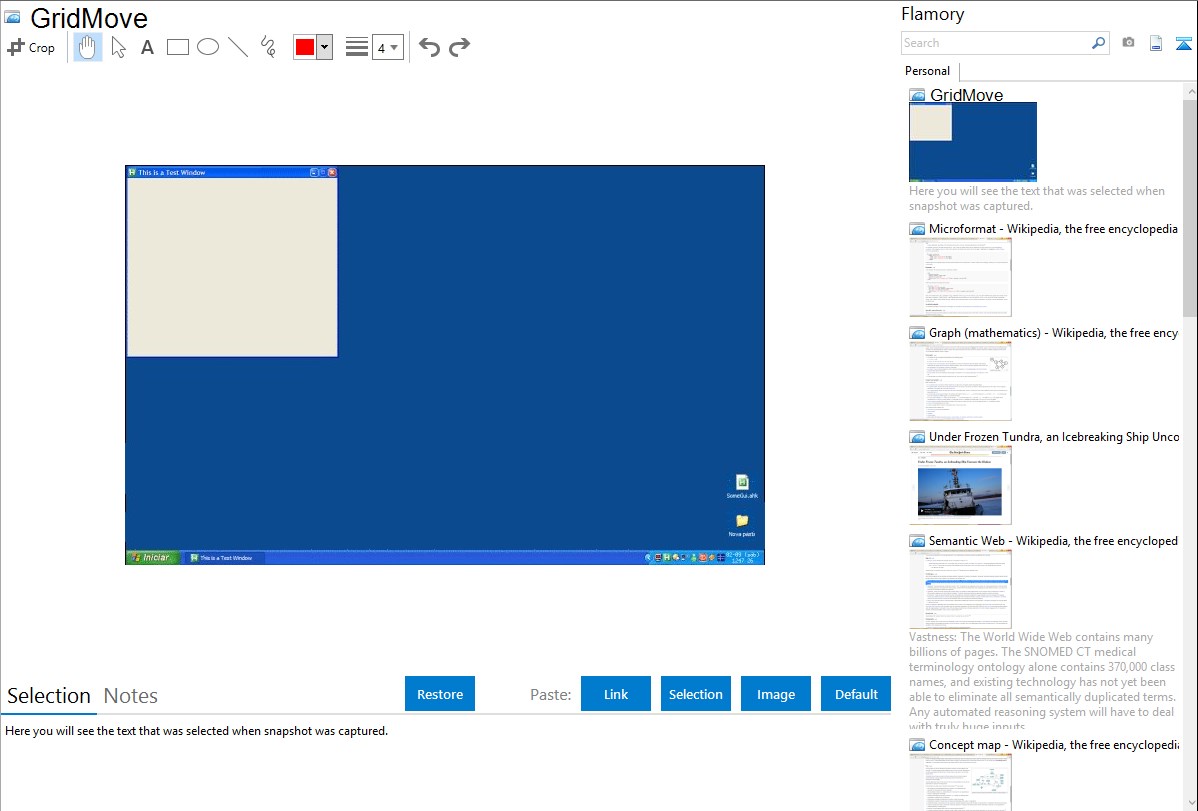Image resolution: width=1198 pixels, height=811 pixels.
Task: Select the Microformat - Wikipedia title text
Action: pos(1054,229)
